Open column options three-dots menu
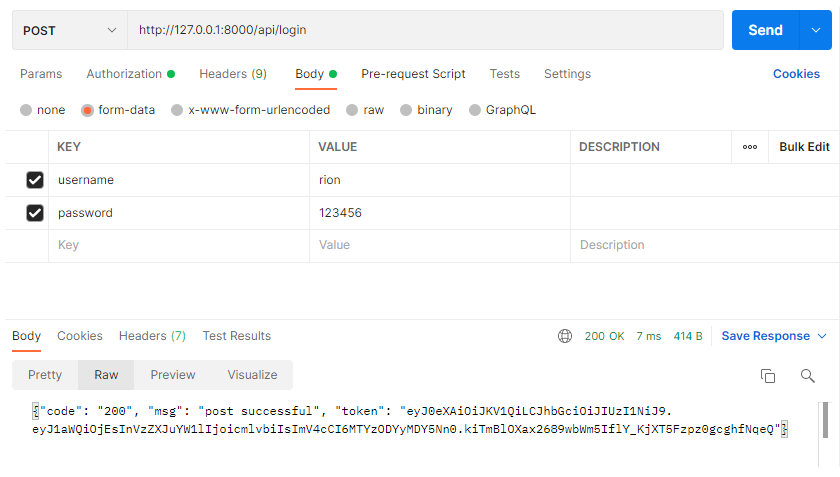This screenshot has width=840, height=477. pyautogui.click(x=750, y=147)
